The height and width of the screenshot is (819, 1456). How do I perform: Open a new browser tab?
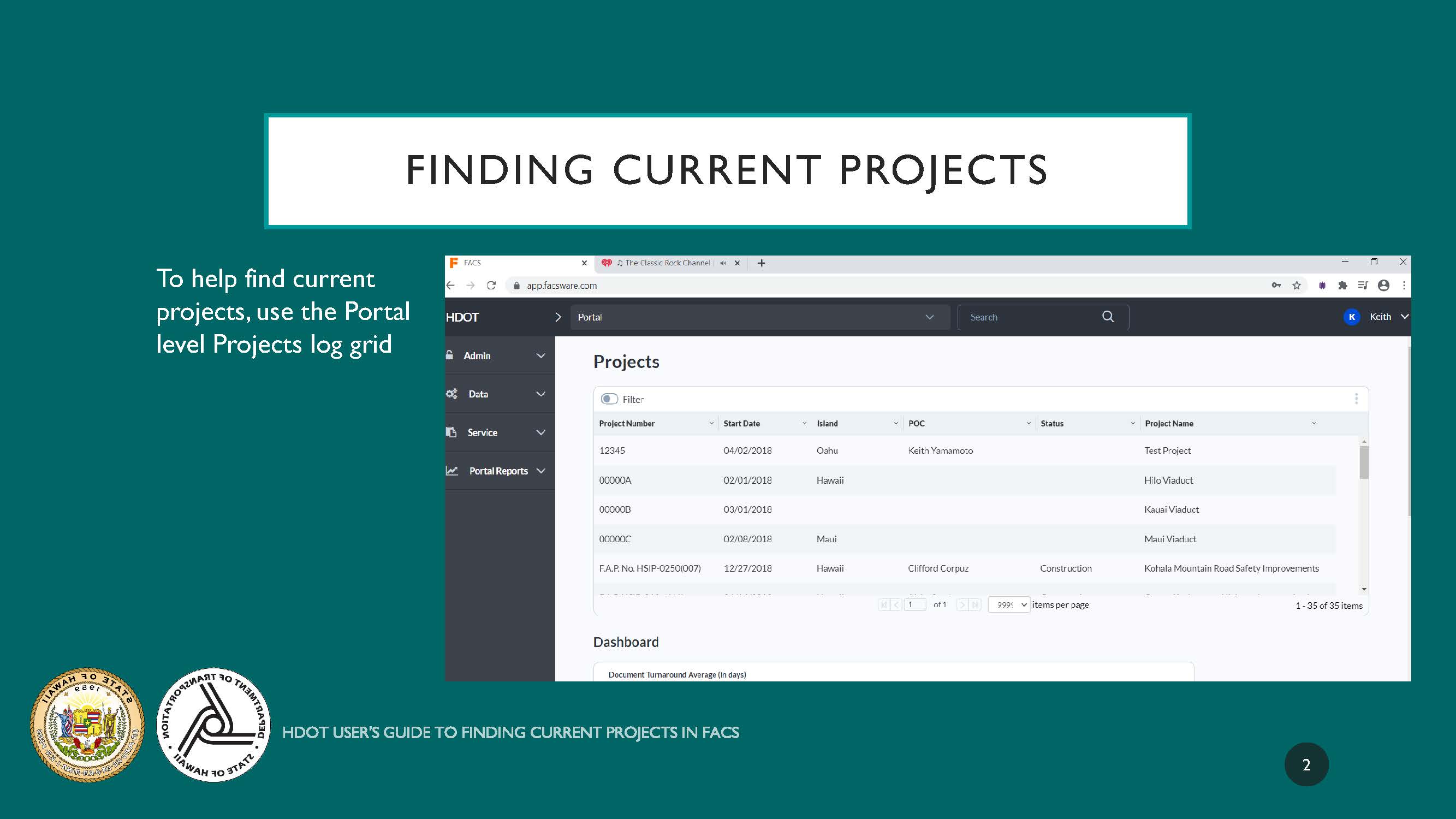tap(762, 263)
